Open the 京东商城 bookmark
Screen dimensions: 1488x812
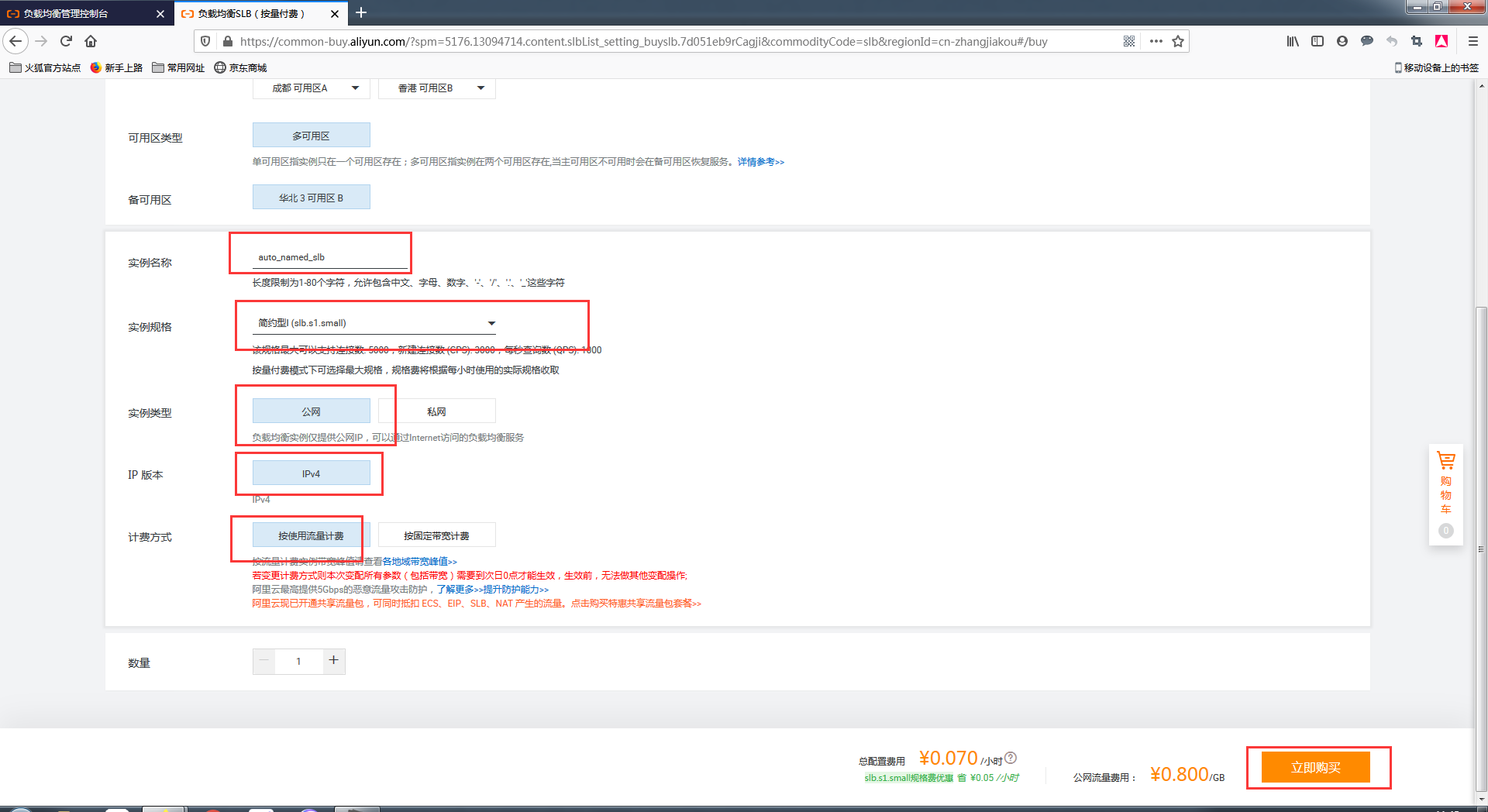click(246, 67)
